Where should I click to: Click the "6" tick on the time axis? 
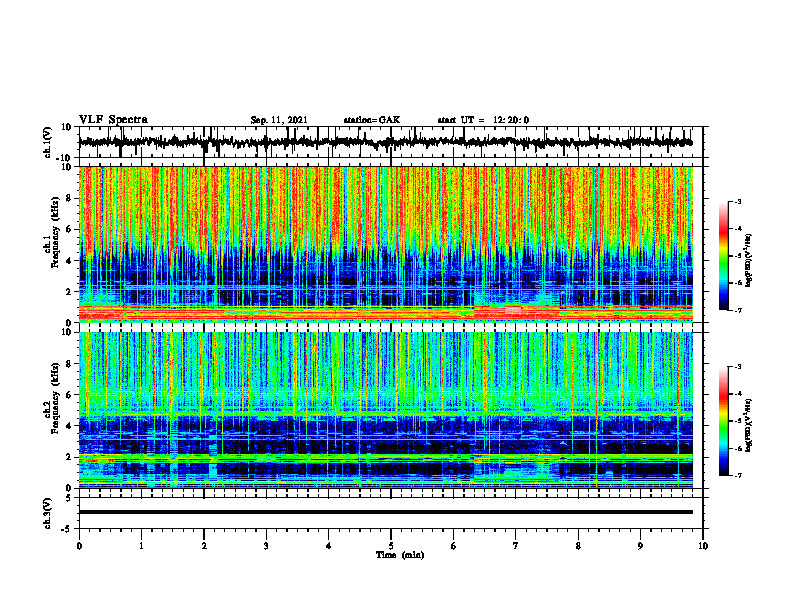(454, 546)
